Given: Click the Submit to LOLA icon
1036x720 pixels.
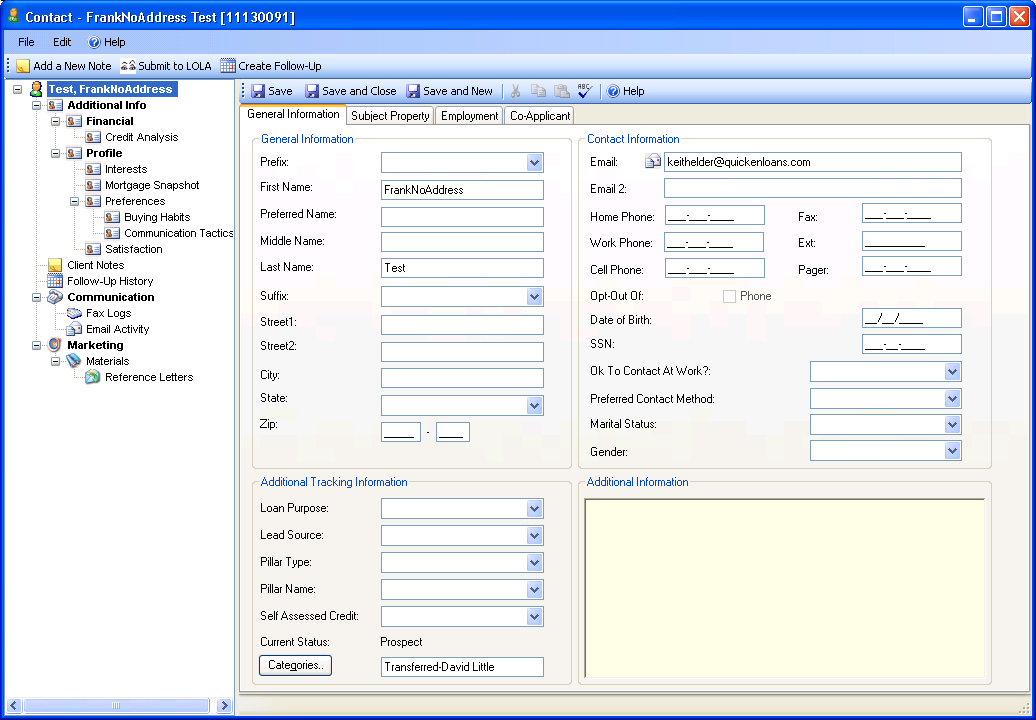Looking at the screenshot, I should 128,66.
